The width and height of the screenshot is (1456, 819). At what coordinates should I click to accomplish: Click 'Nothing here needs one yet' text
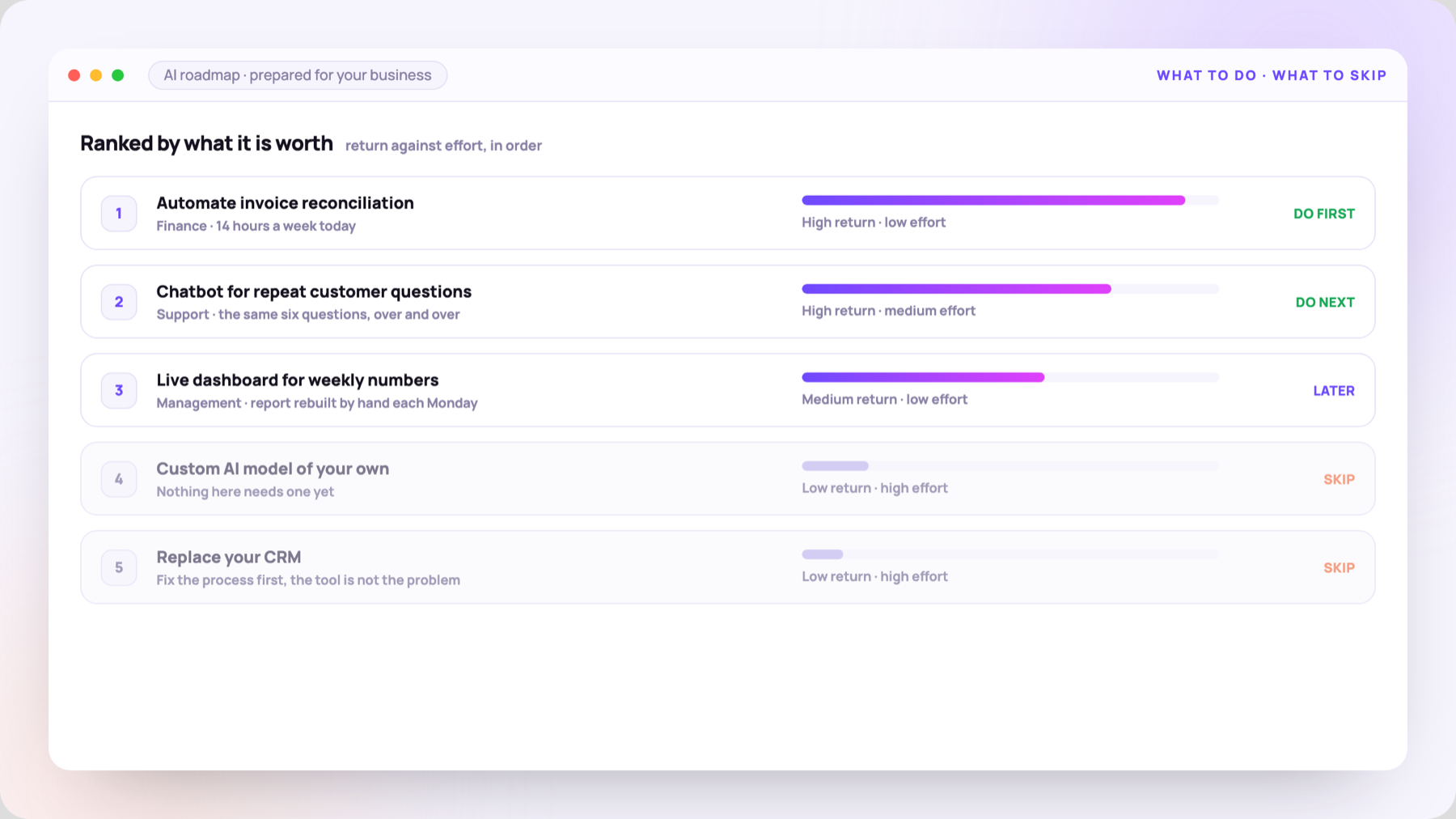[x=245, y=491]
